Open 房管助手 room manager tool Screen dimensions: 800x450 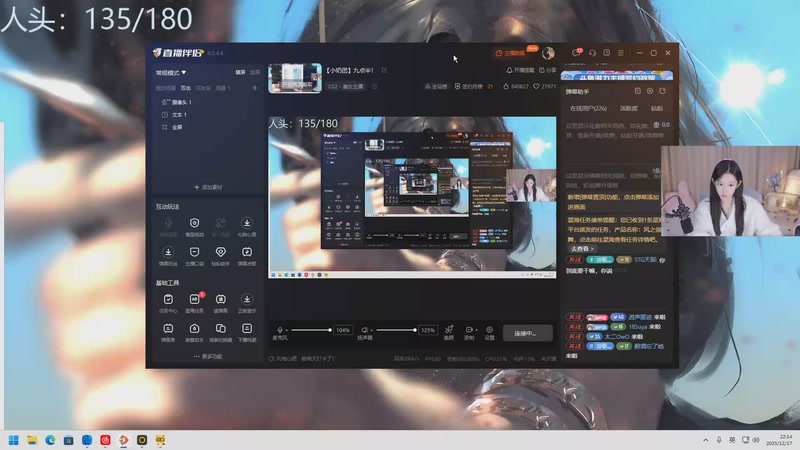(194, 332)
